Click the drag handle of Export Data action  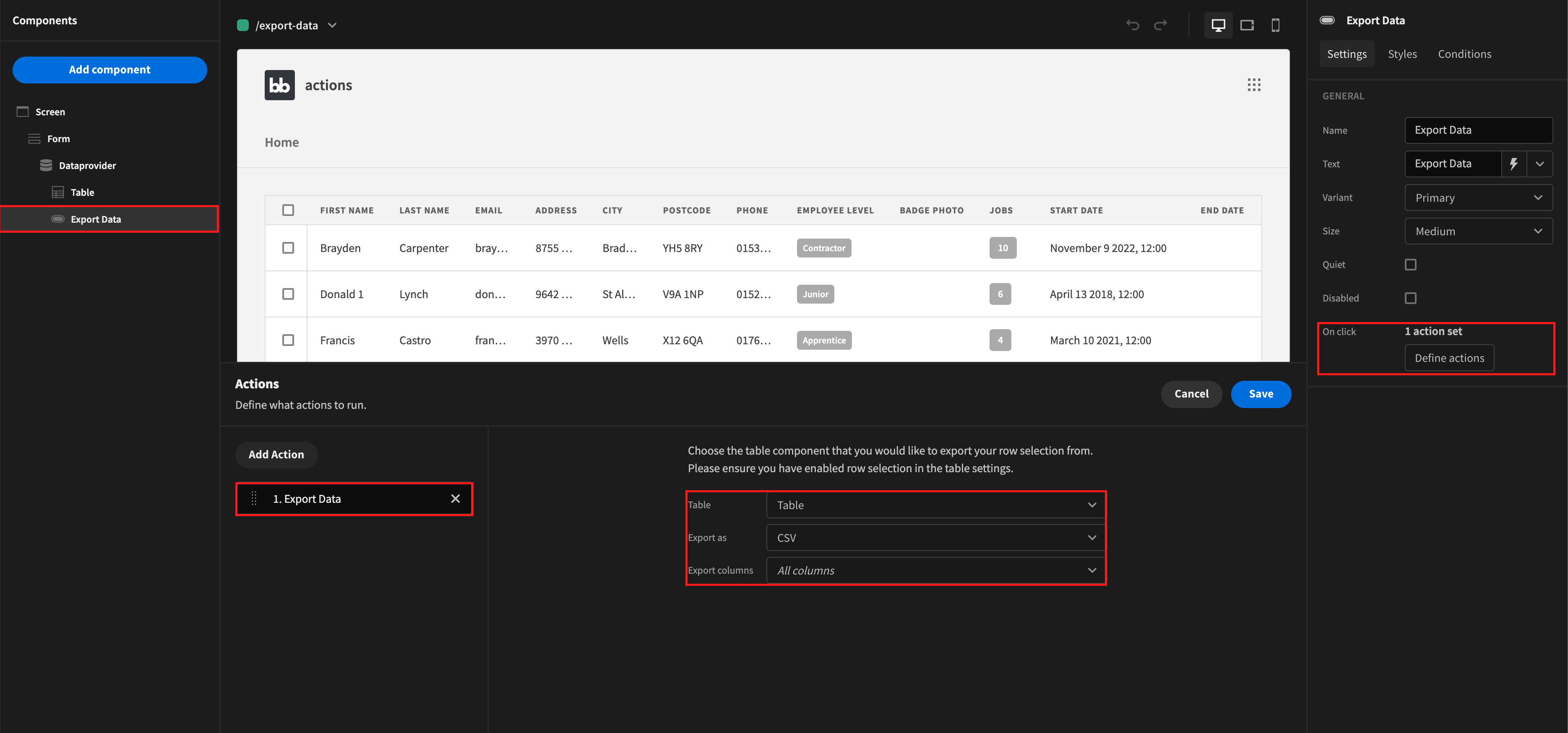pyautogui.click(x=255, y=499)
